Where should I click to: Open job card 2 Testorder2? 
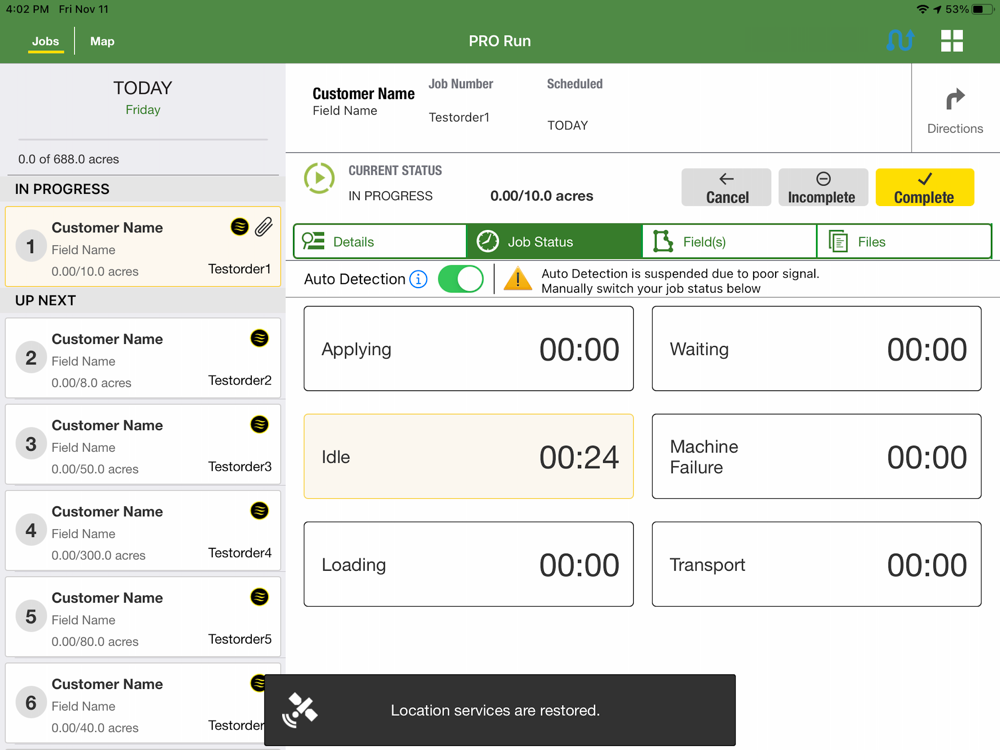click(x=143, y=358)
